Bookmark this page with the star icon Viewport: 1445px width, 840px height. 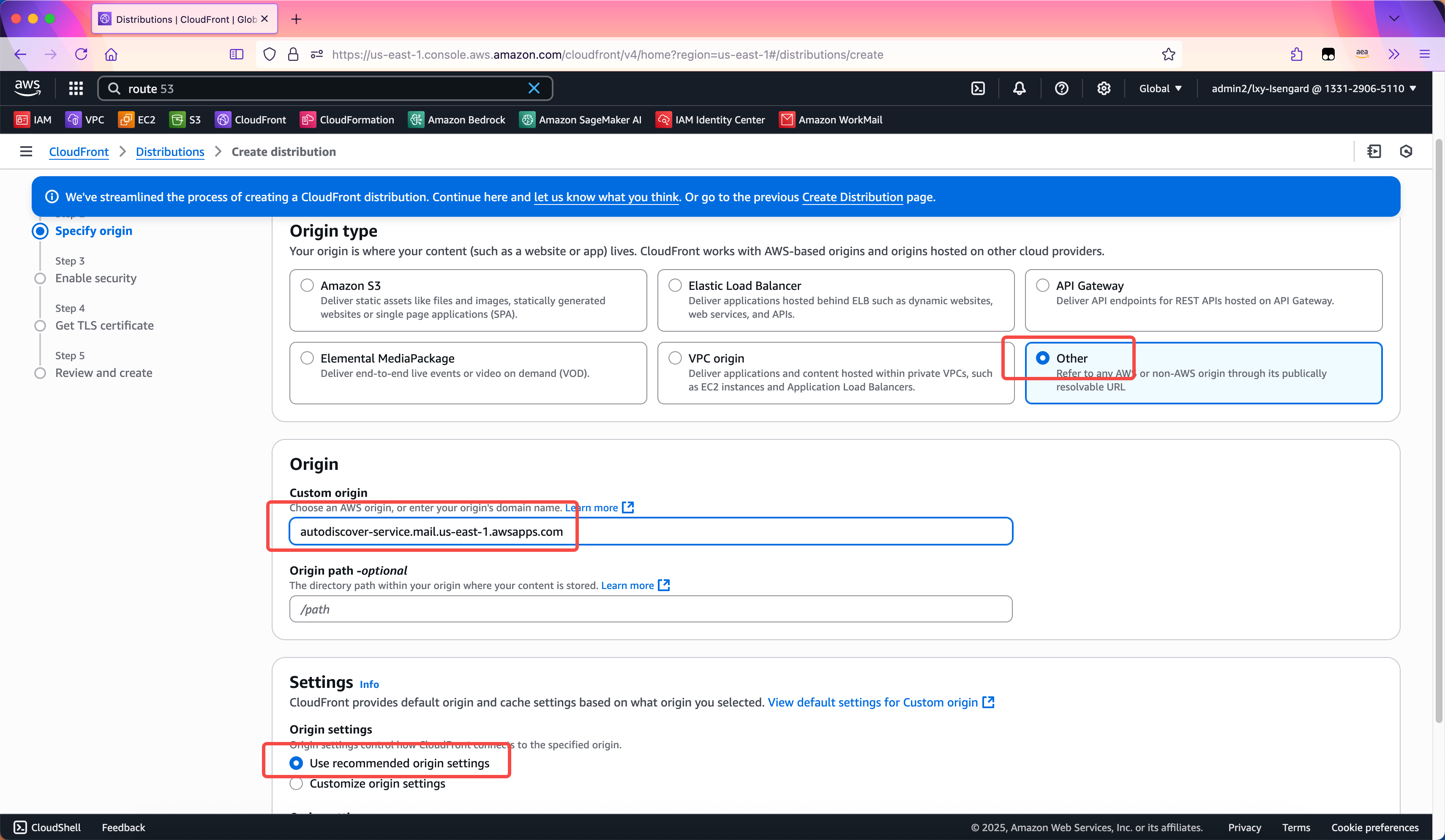pyautogui.click(x=1169, y=55)
